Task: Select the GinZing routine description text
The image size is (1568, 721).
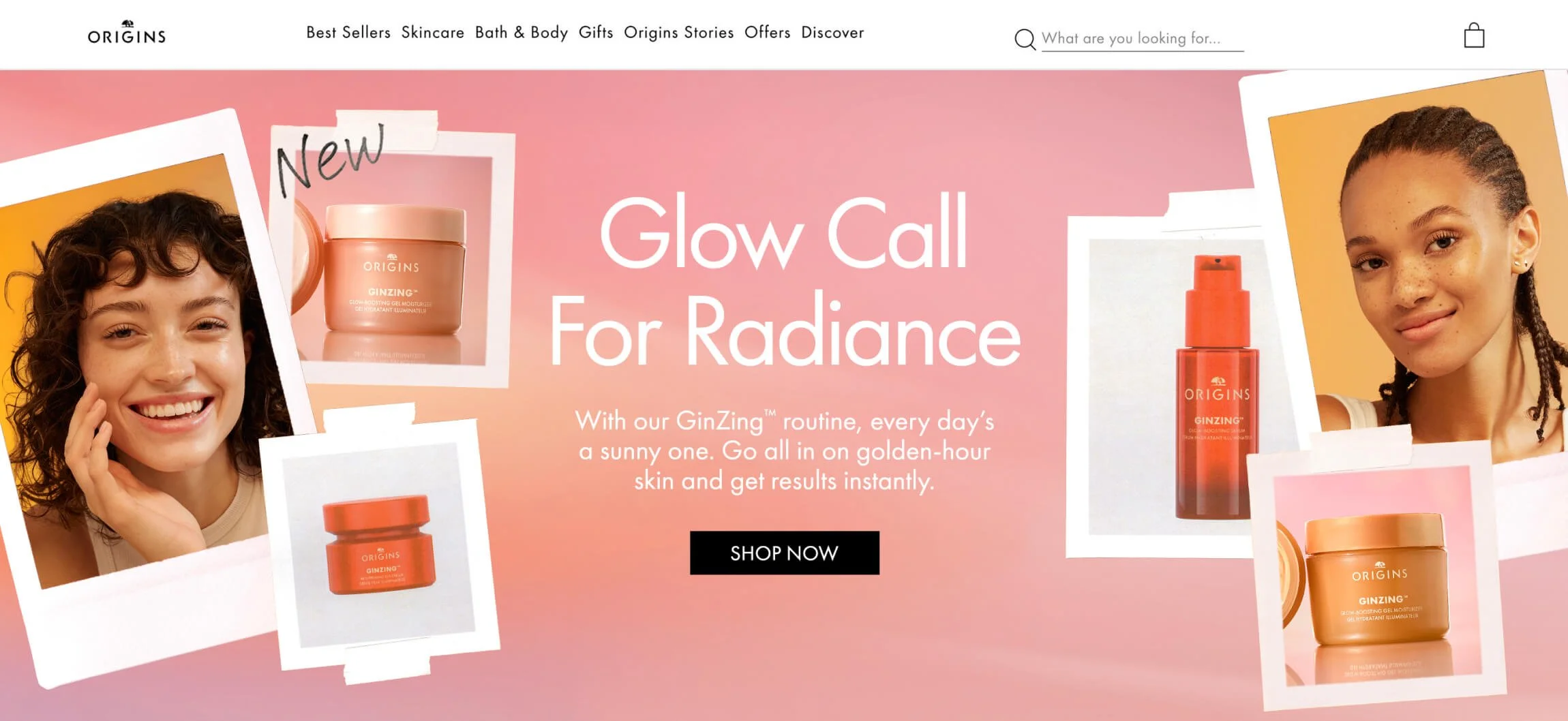Action: click(x=785, y=451)
